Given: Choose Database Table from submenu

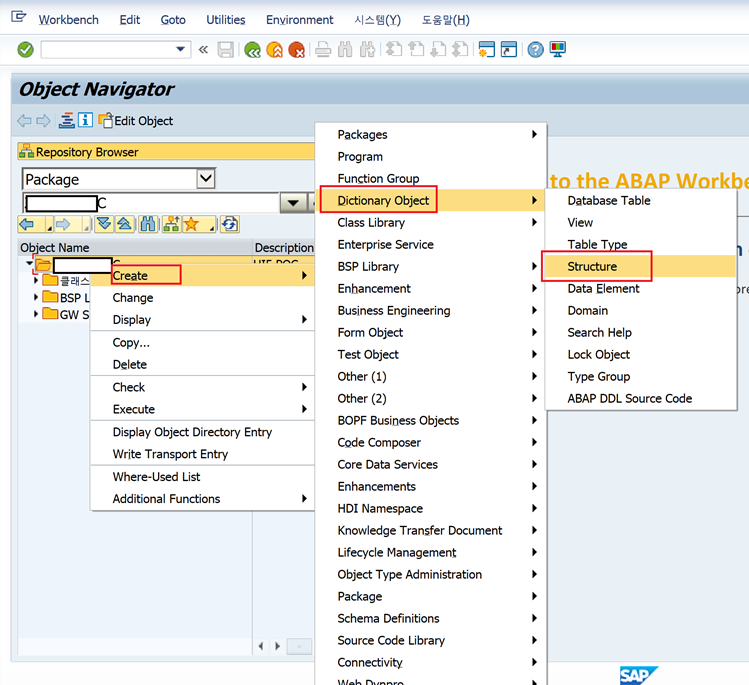Looking at the screenshot, I should (640, 200).
